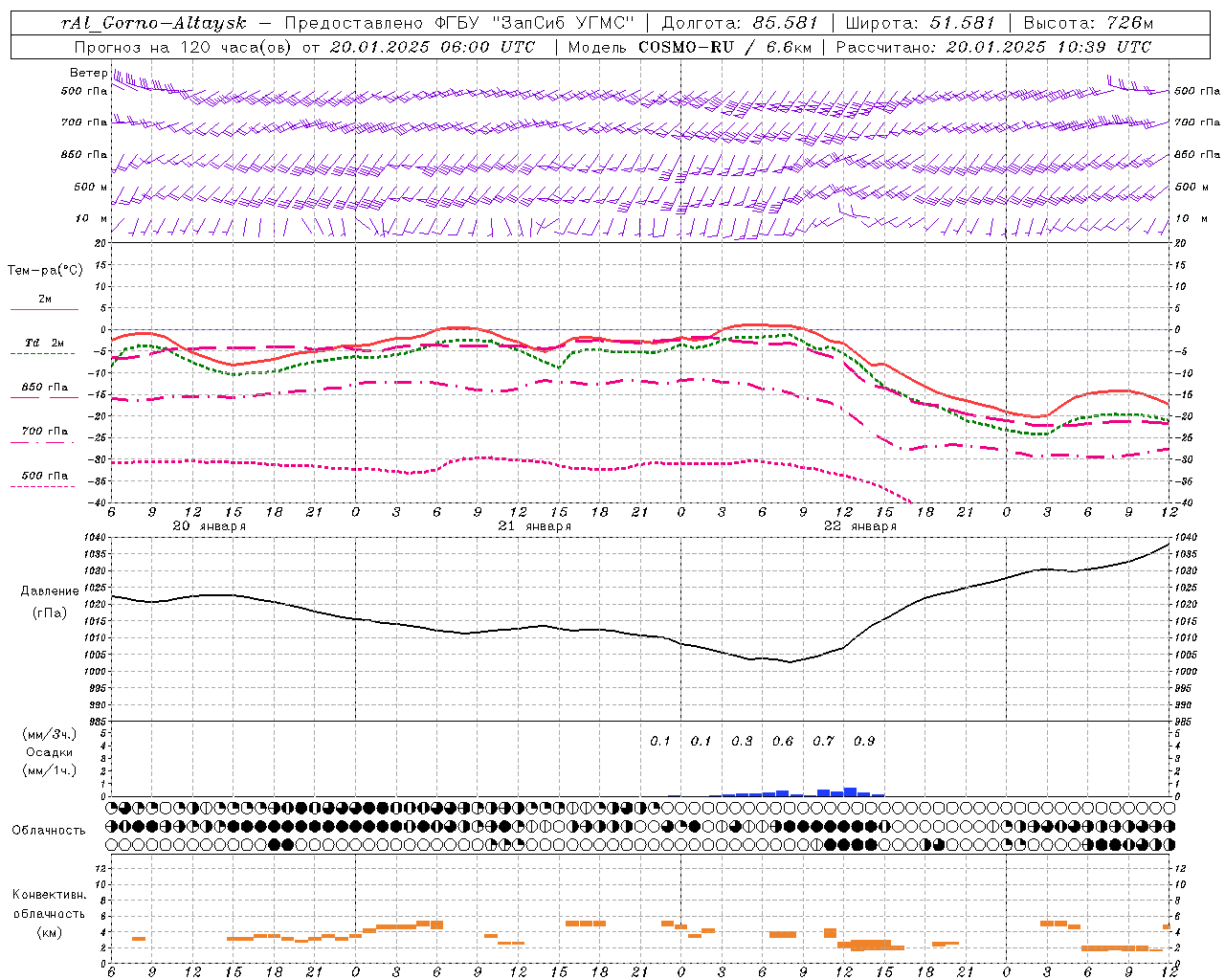Click the (мм/3ч.) precipitation unit label

pyautogui.click(x=50, y=734)
